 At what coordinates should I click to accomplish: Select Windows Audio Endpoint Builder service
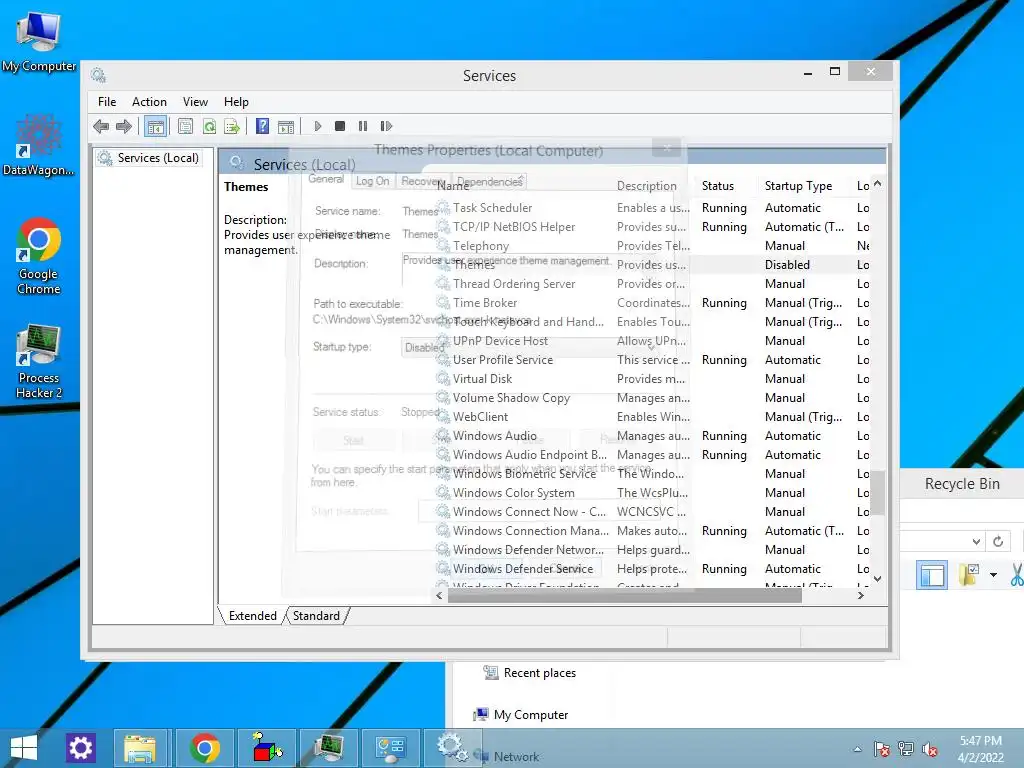click(653, 454)
